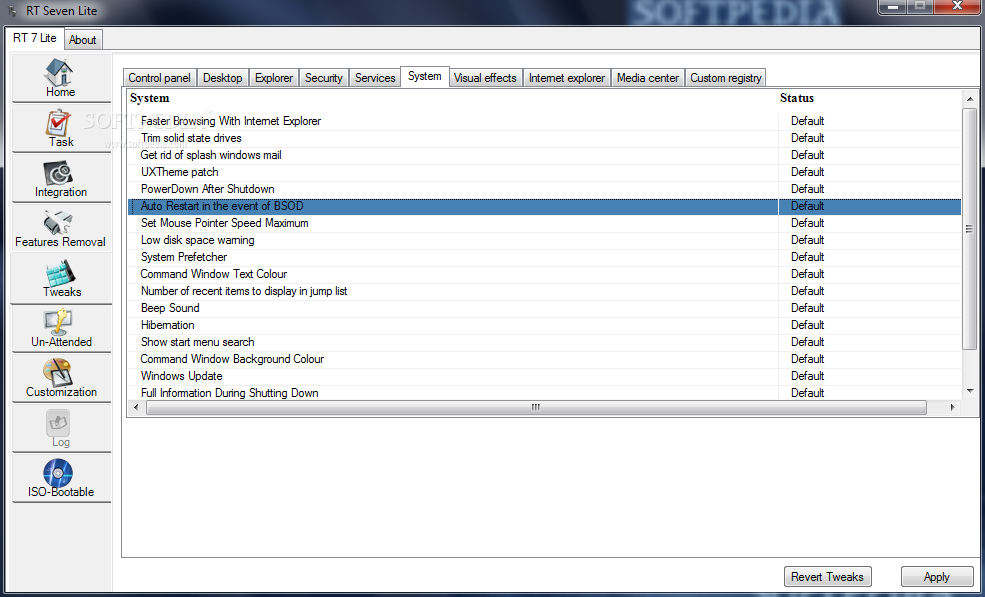The height and width of the screenshot is (597, 985).
Task: Open the Services tweaks tab
Action: point(375,78)
